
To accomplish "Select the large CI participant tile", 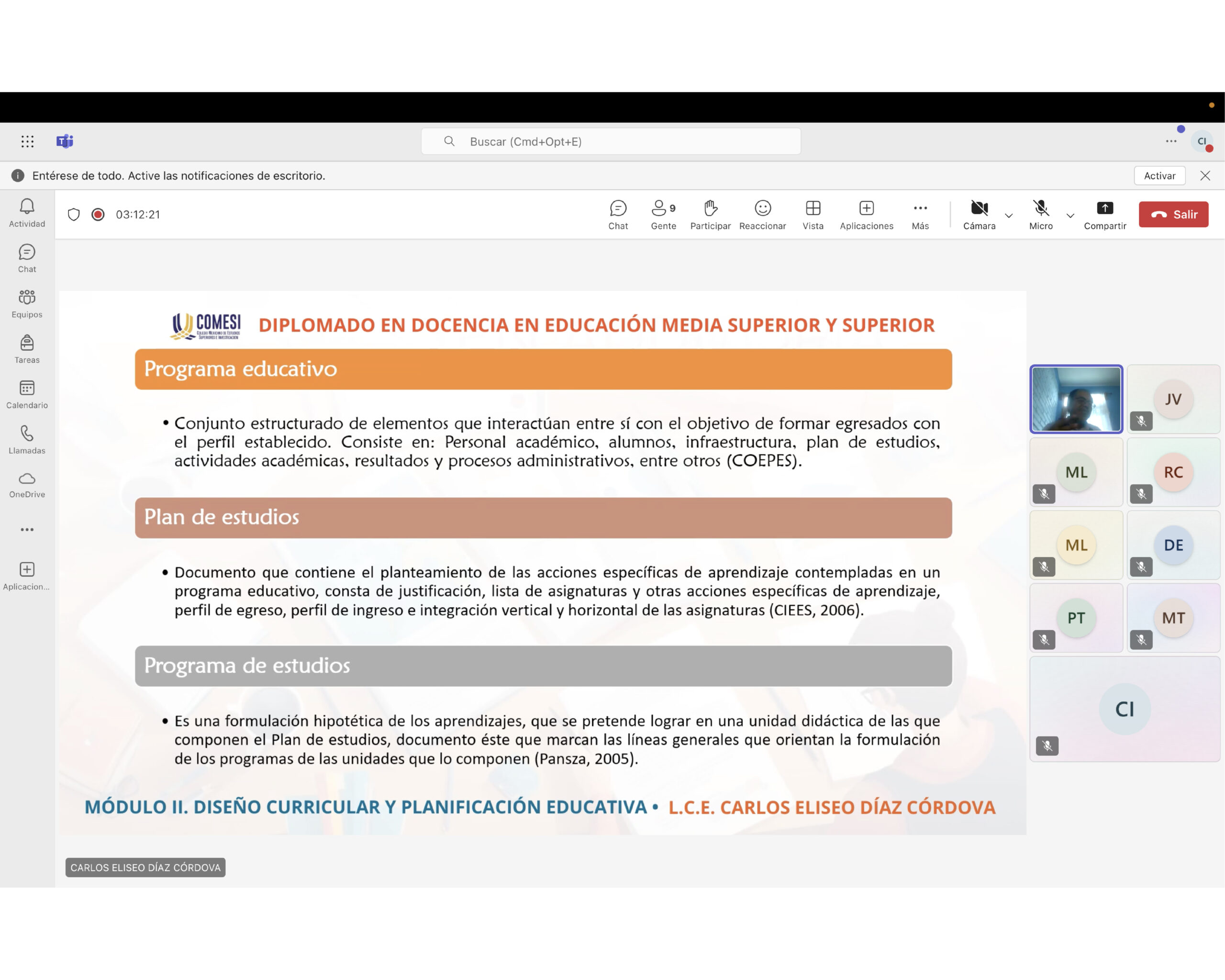I will pos(1125,709).
